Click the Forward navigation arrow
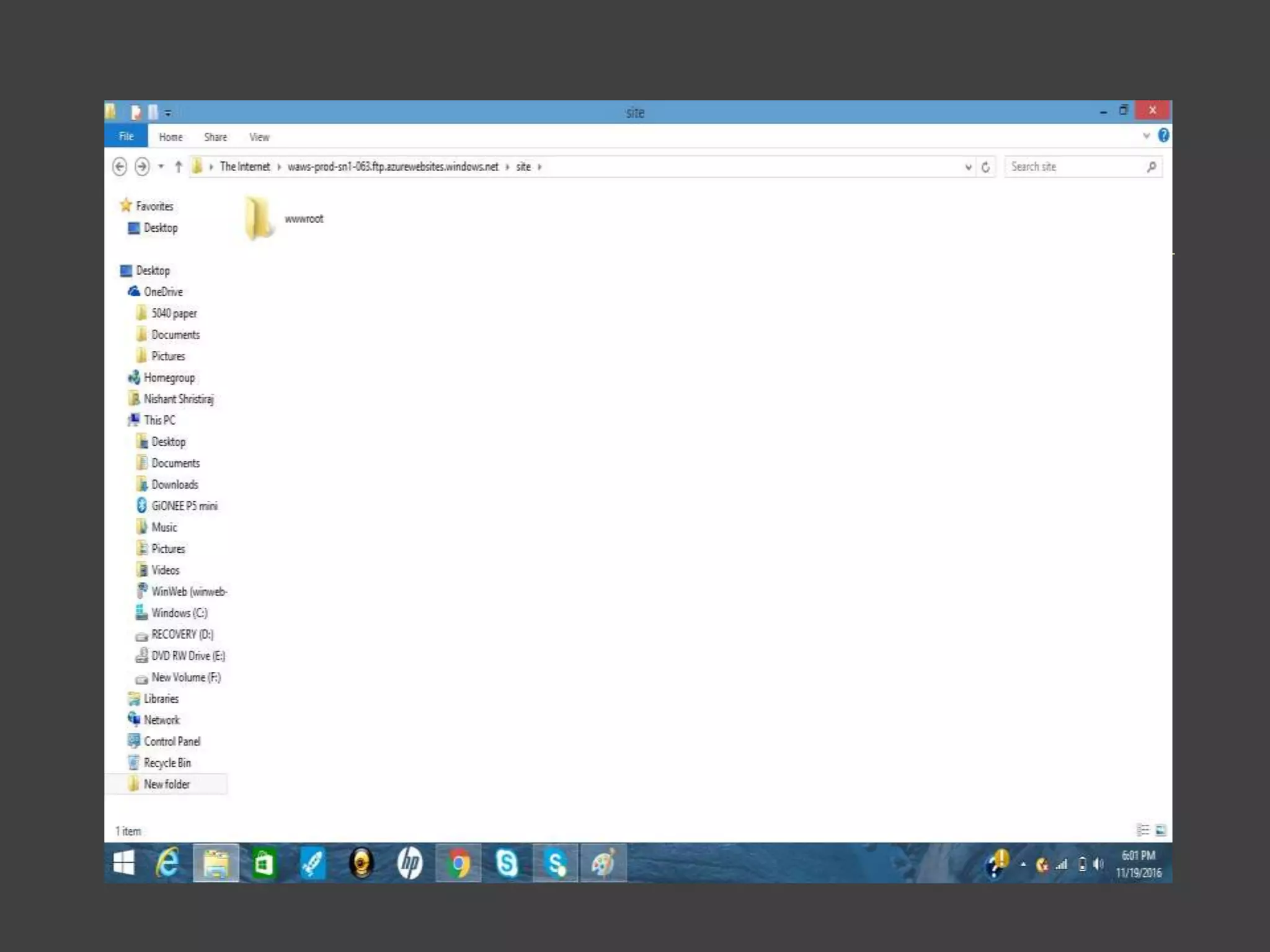The height and width of the screenshot is (952, 1270). coord(142,167)
